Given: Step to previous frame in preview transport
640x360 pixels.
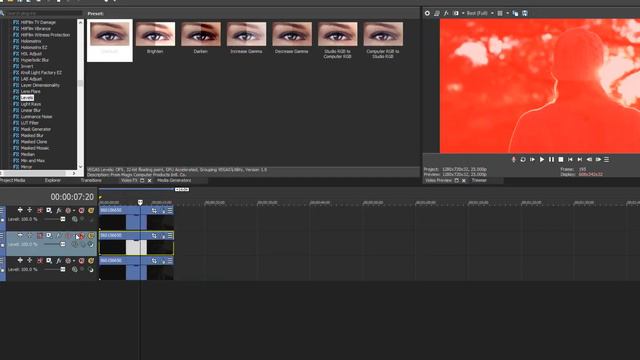Looking at the screenshot, I should [x=589, y=160].
